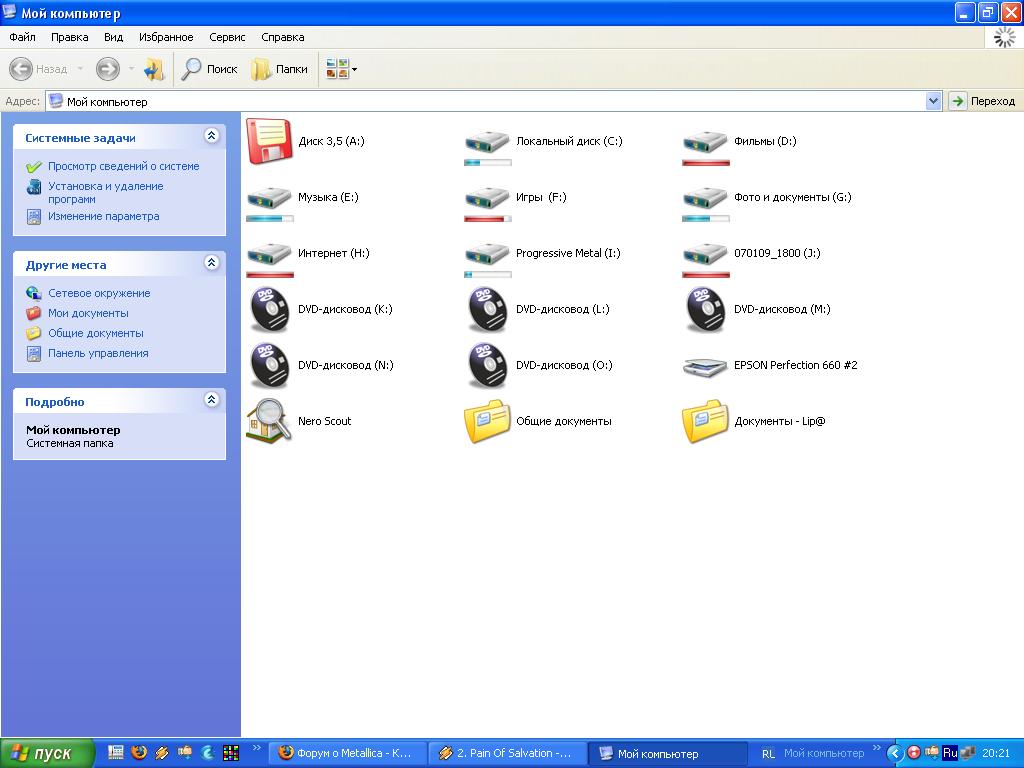Screen dimensions: 1024x768
Task: Open the address bar dropdown arrow
Action: click(x=933, y=101)
